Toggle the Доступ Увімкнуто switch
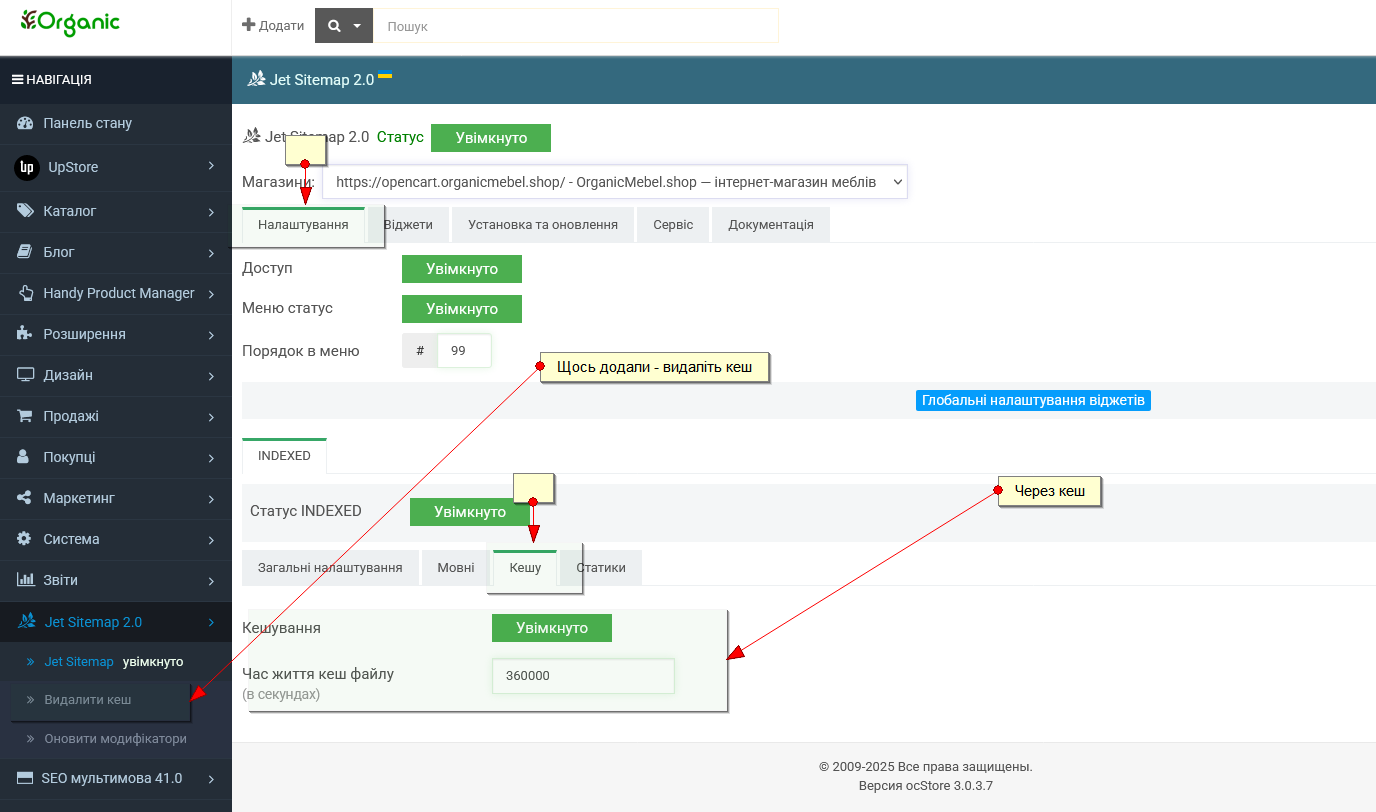1376x812 pixels. pyautogui.click(x=462, y=269)
